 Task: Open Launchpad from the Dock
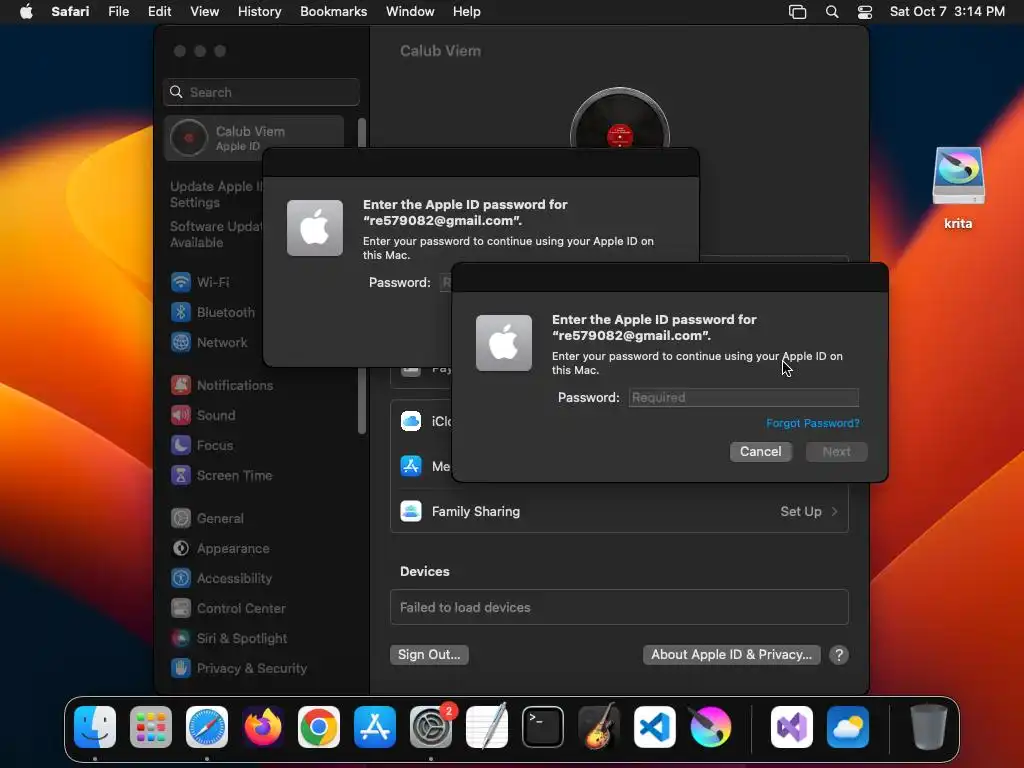tap(151, 727)
